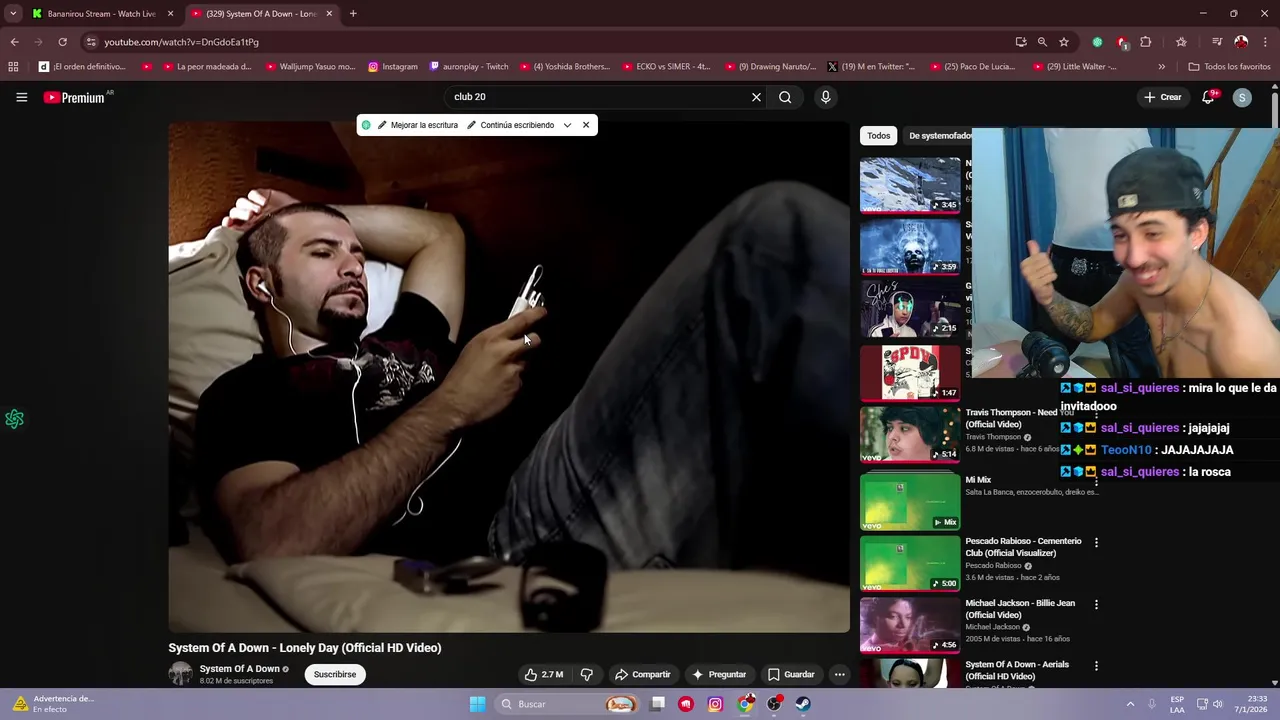Open the Chrome three-dot menu
Image resolution: width=1280 pixels, height=720 pixels.
click(x=1265, y=42)
